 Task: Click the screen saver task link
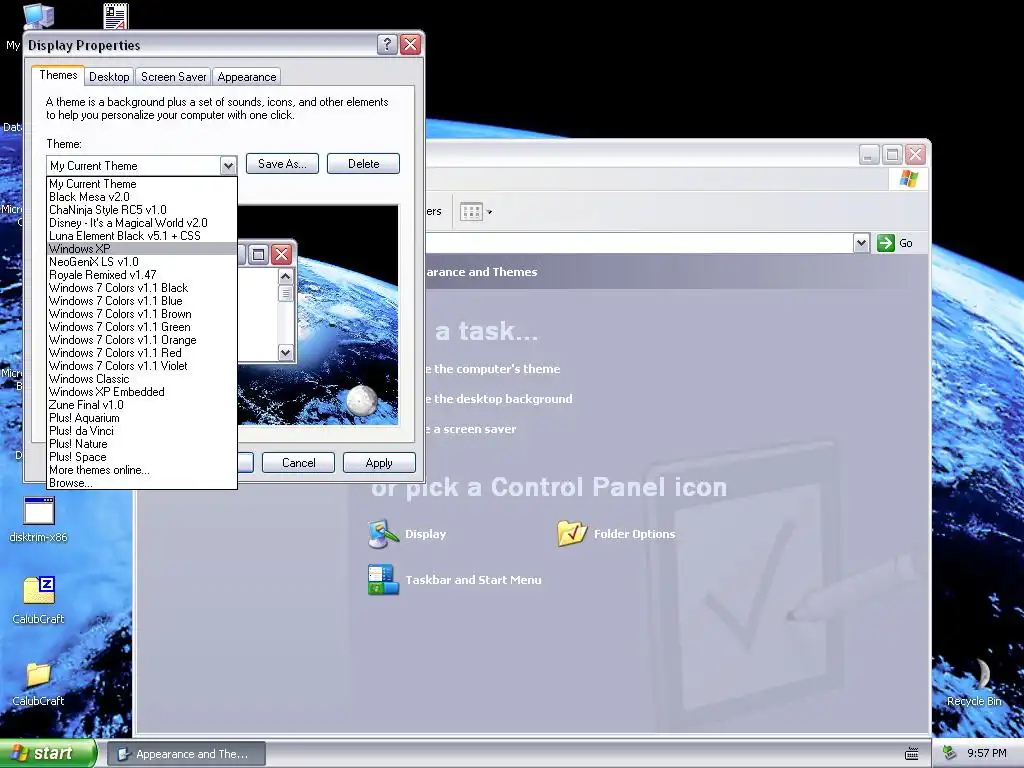coord(470,429)
